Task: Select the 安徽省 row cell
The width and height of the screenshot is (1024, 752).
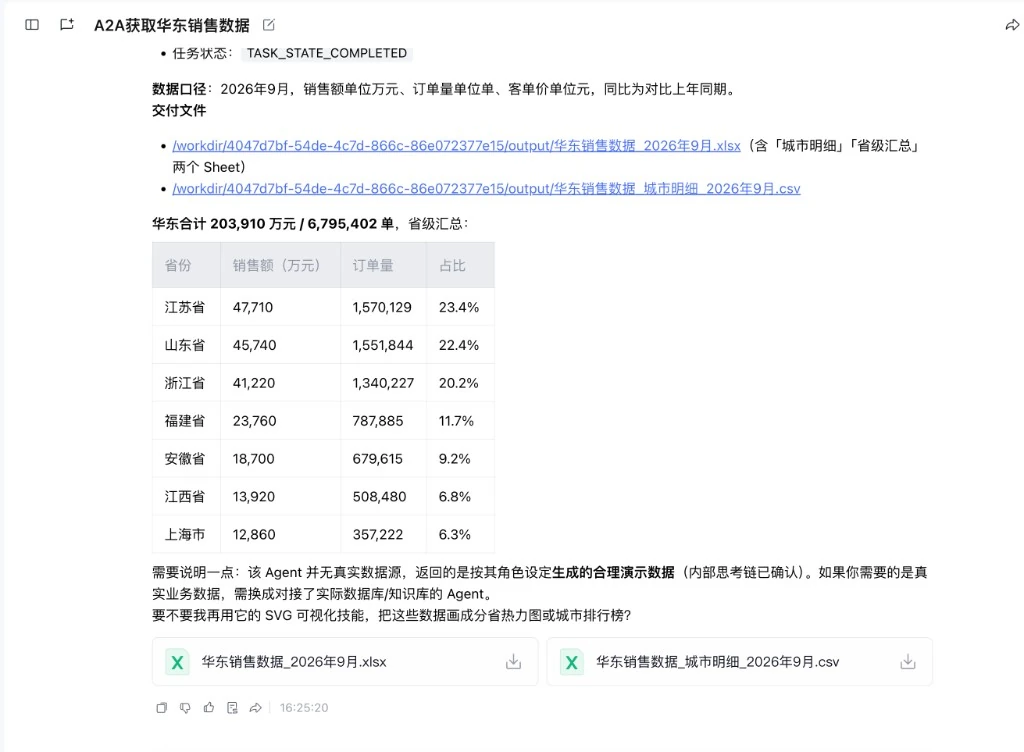Action: pos(185,459)
